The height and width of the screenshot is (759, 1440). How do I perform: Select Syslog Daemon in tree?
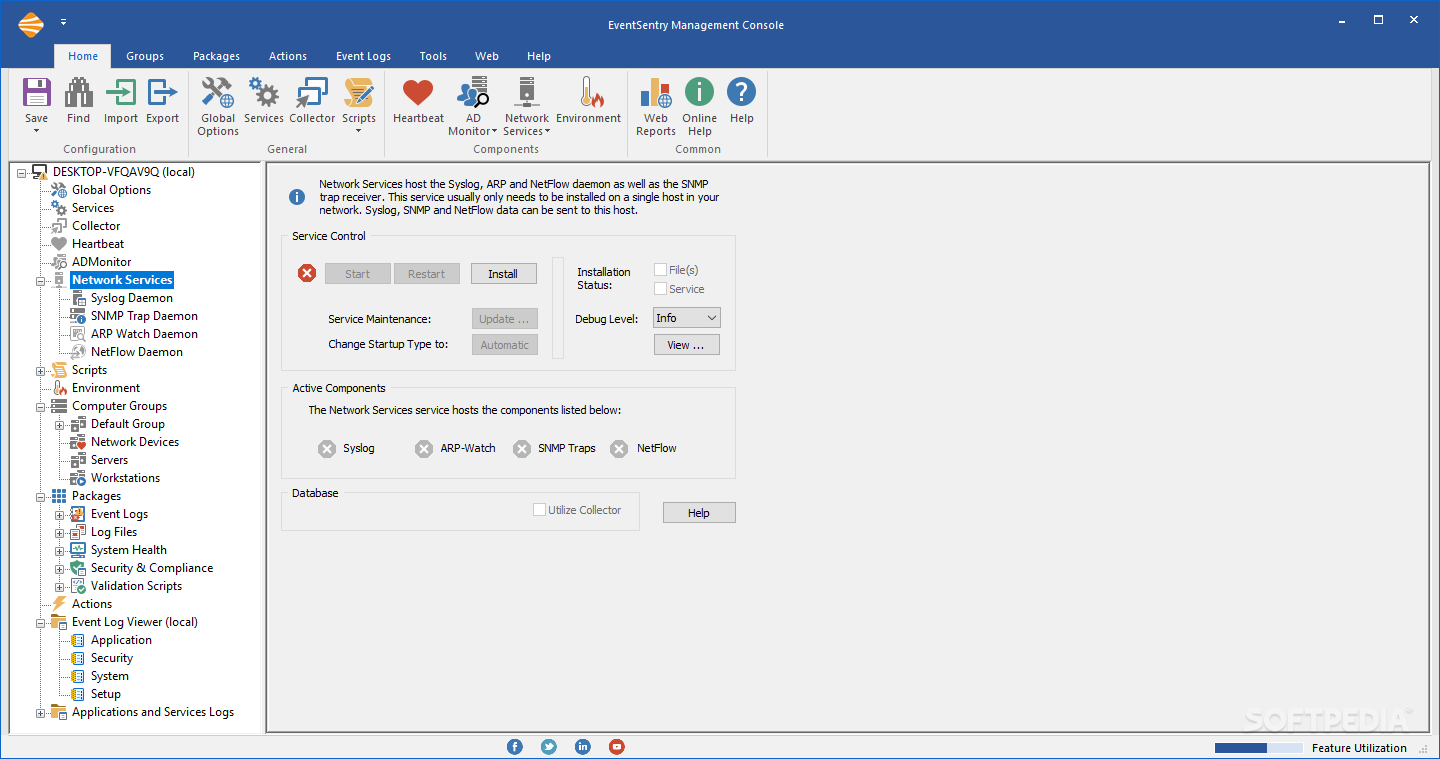pyautogui.click(x=132, y=298)
